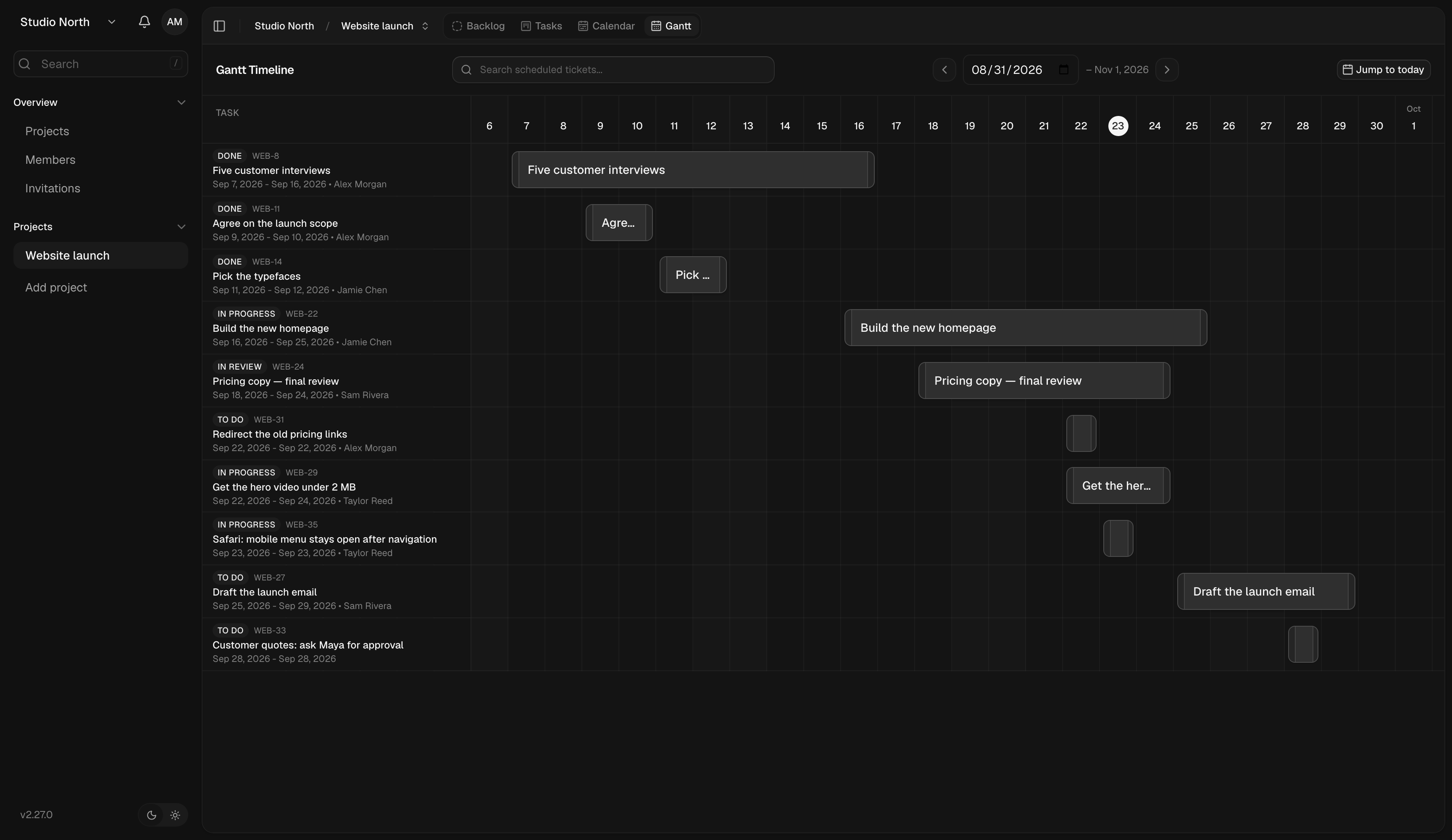The width and height of the screenshot is (1452, 840).
Task: Open the Invitations page
Action: (x=53, y=189)
